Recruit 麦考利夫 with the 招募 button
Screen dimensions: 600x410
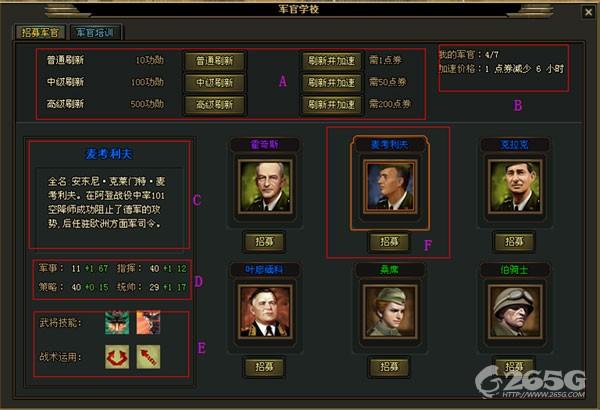click(389, 242)
